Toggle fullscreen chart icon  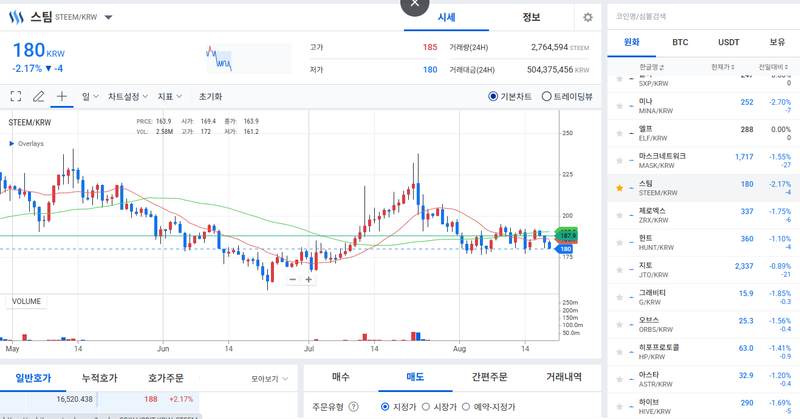coord(16,96)
